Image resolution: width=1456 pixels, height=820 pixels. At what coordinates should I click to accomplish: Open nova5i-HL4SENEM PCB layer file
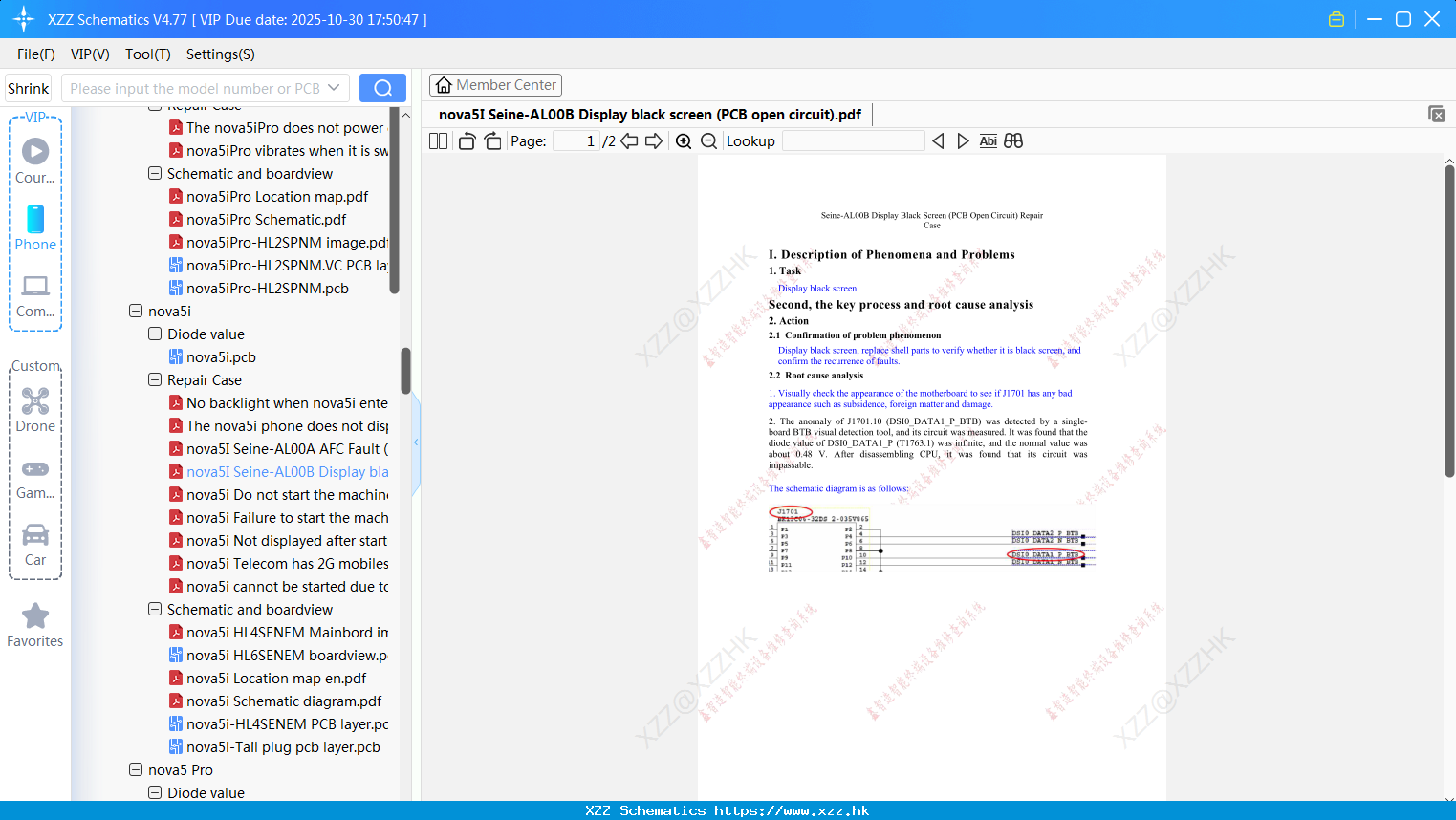[287, 723]
